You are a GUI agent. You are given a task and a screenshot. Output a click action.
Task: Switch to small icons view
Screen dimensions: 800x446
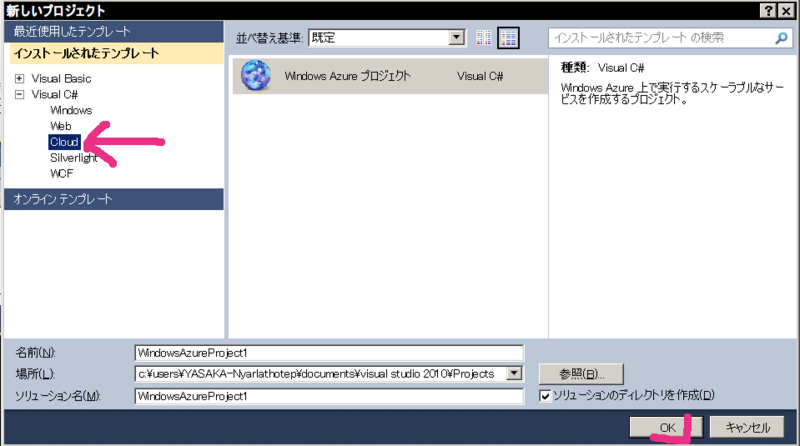[483, 38]
